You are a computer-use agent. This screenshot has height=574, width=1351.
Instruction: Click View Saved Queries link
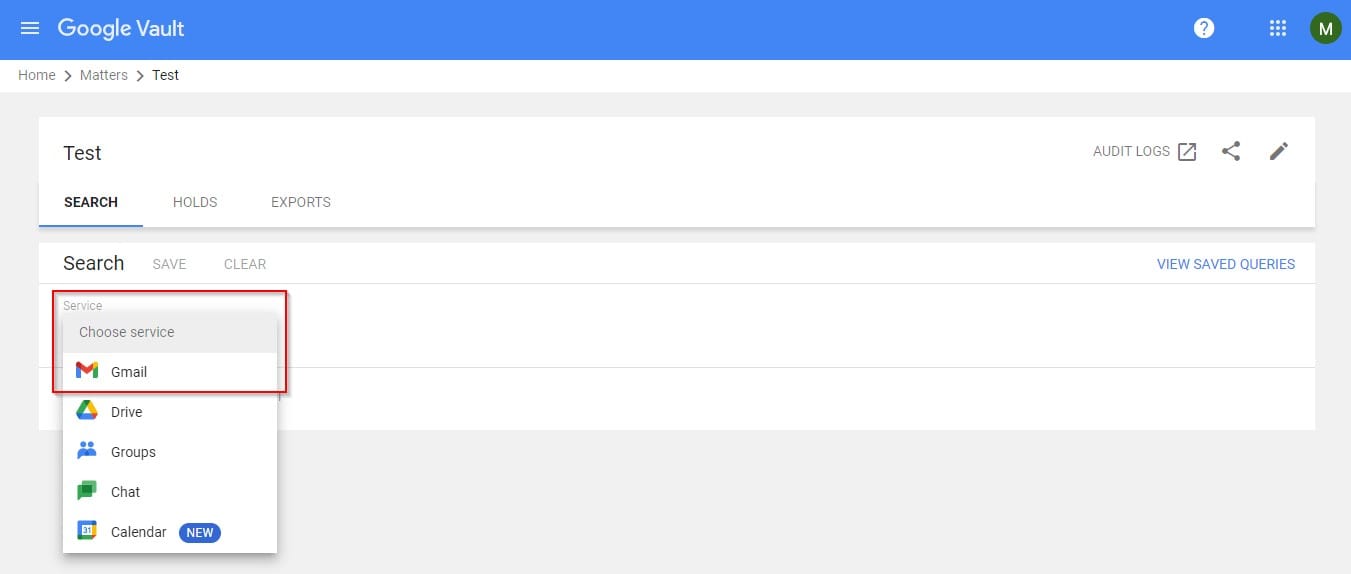click(1225, 264)
